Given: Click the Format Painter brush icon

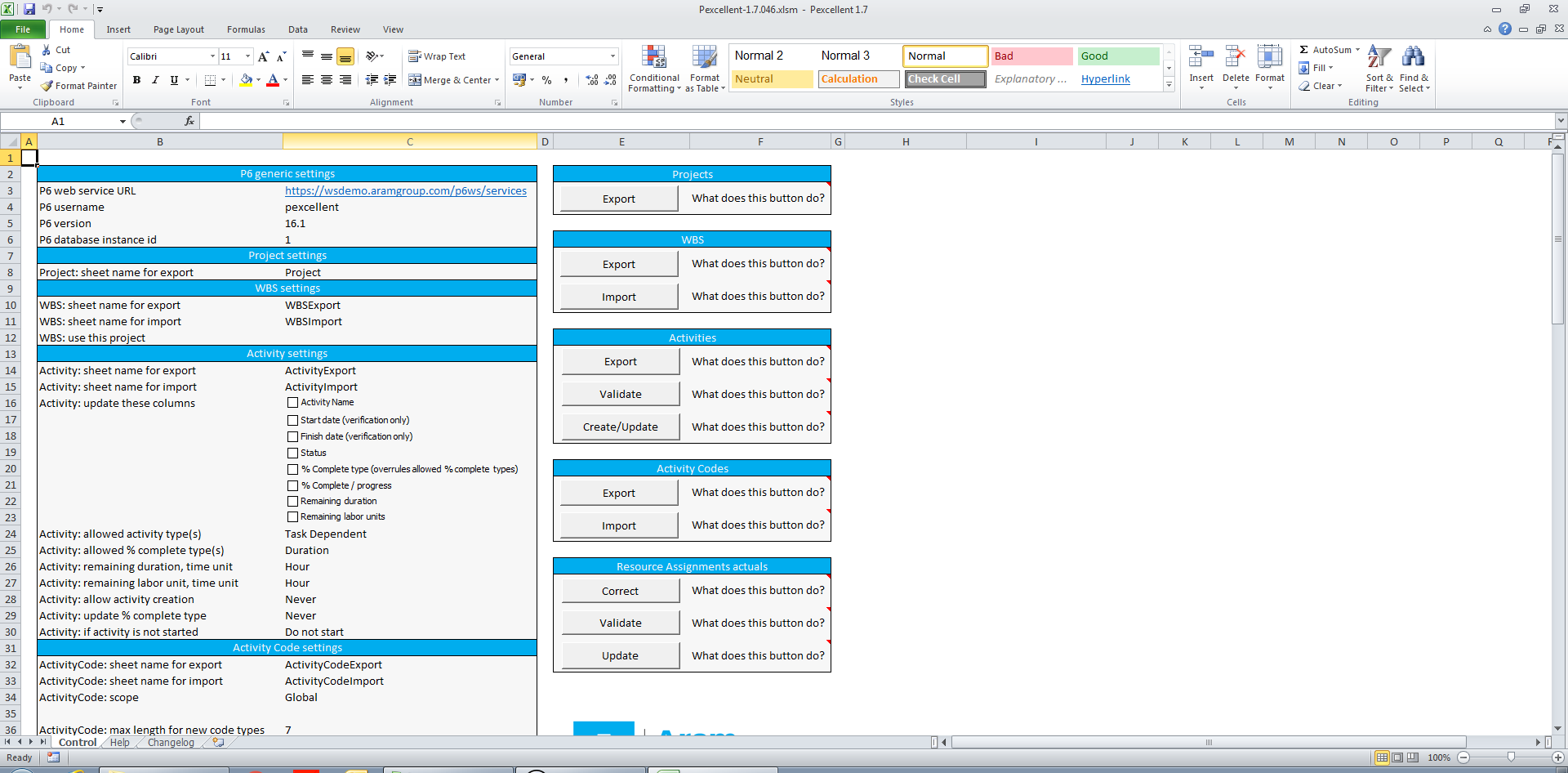Looking at the screenshot, I should (x=47, y=86).
